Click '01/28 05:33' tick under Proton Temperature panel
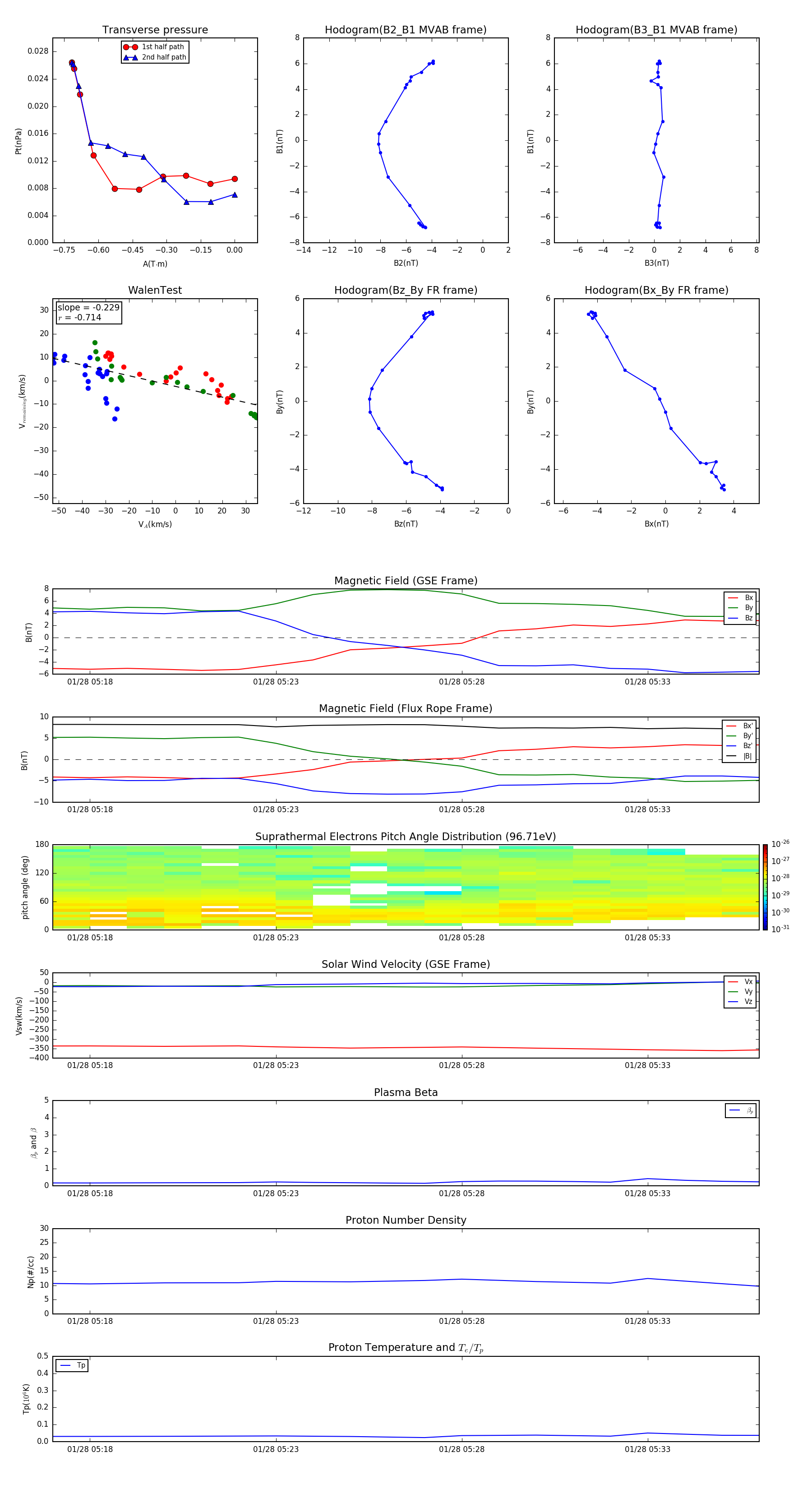 [x=647, y=1449]
